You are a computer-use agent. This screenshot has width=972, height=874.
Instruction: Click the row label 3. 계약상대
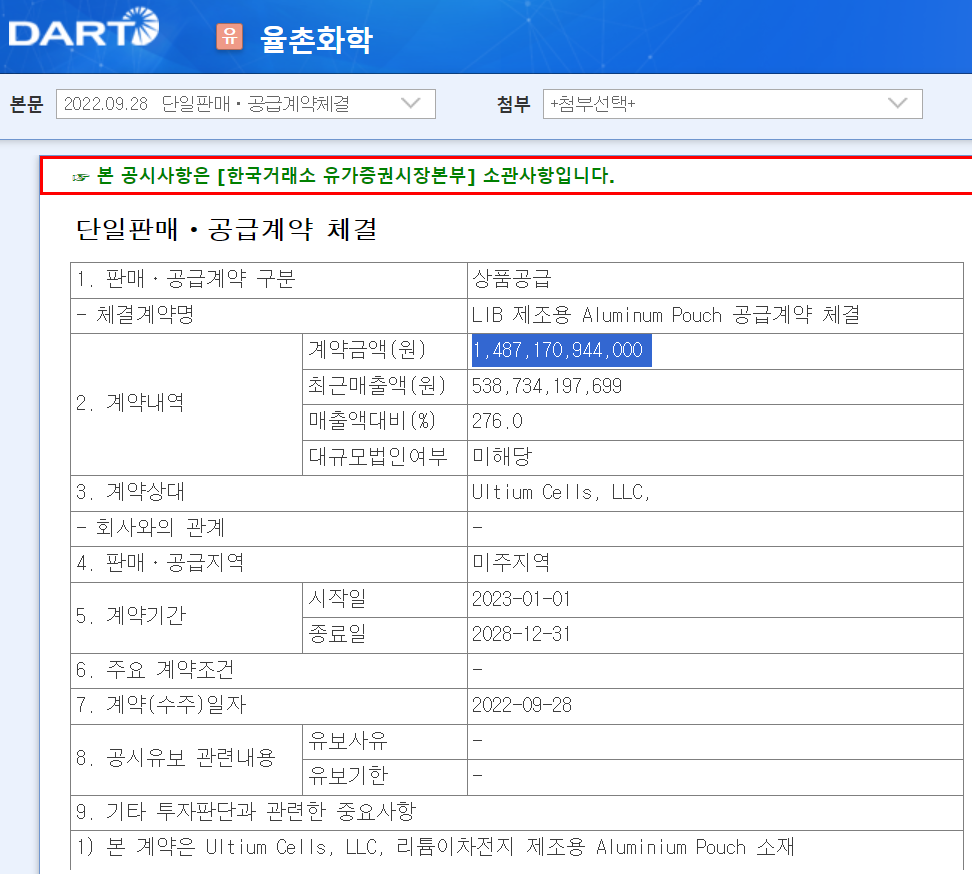130,492
